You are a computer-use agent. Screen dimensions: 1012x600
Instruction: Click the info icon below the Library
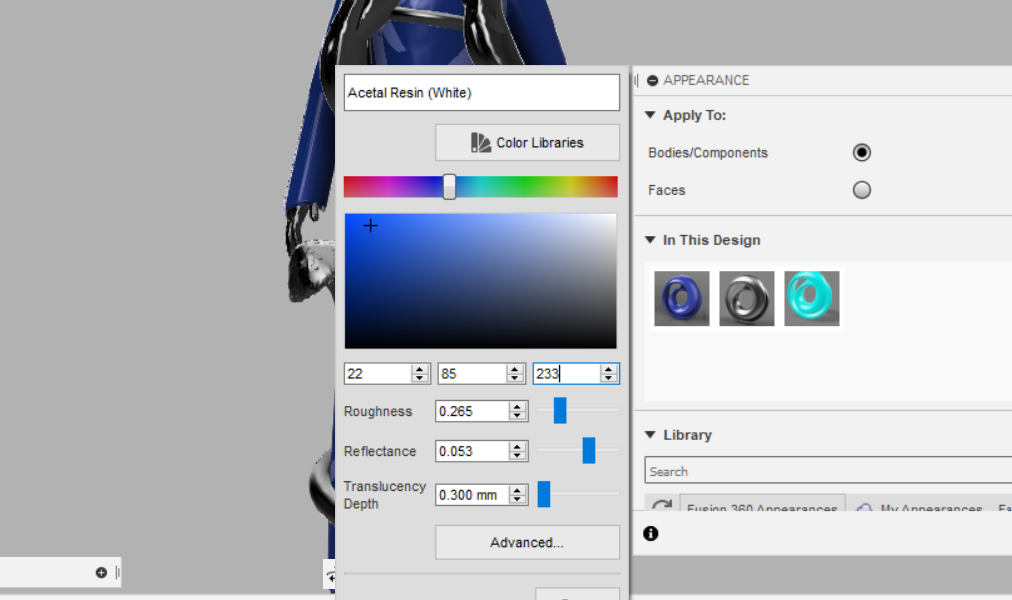[x=650, y=534]
